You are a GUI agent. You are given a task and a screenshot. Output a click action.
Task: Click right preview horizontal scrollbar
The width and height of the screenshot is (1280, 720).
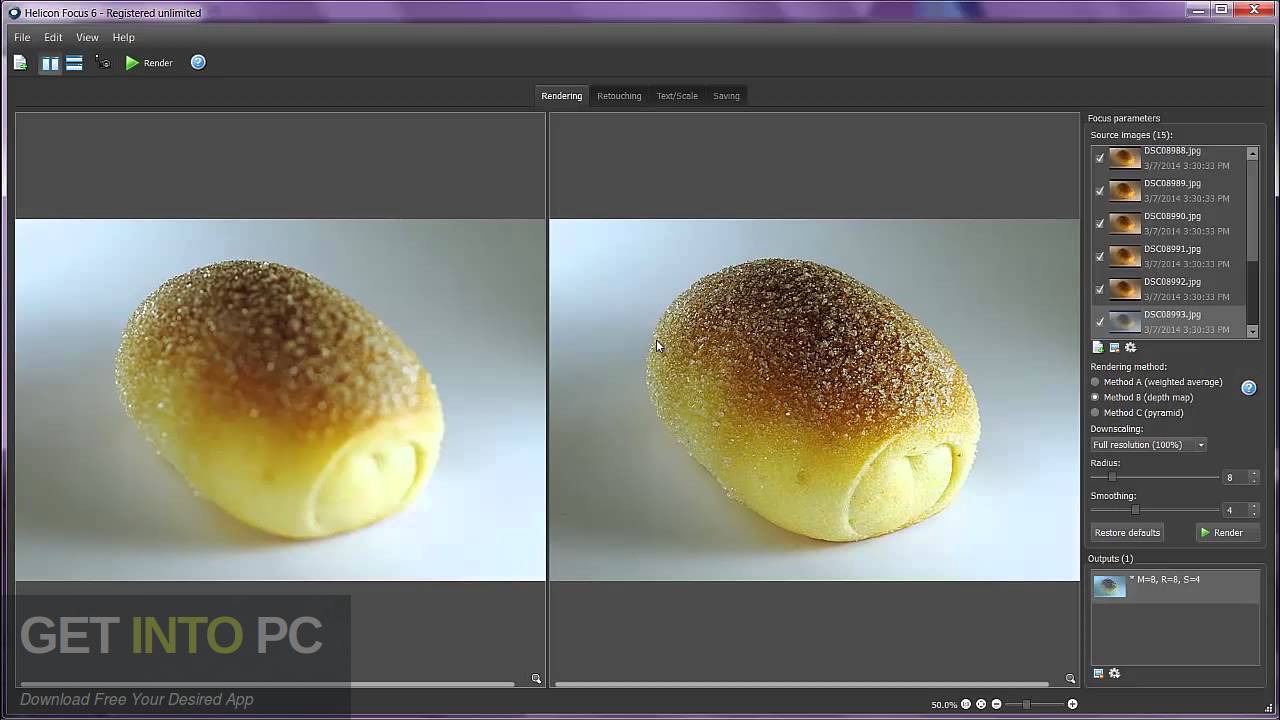pyautogui.click(x=801, y=684)
